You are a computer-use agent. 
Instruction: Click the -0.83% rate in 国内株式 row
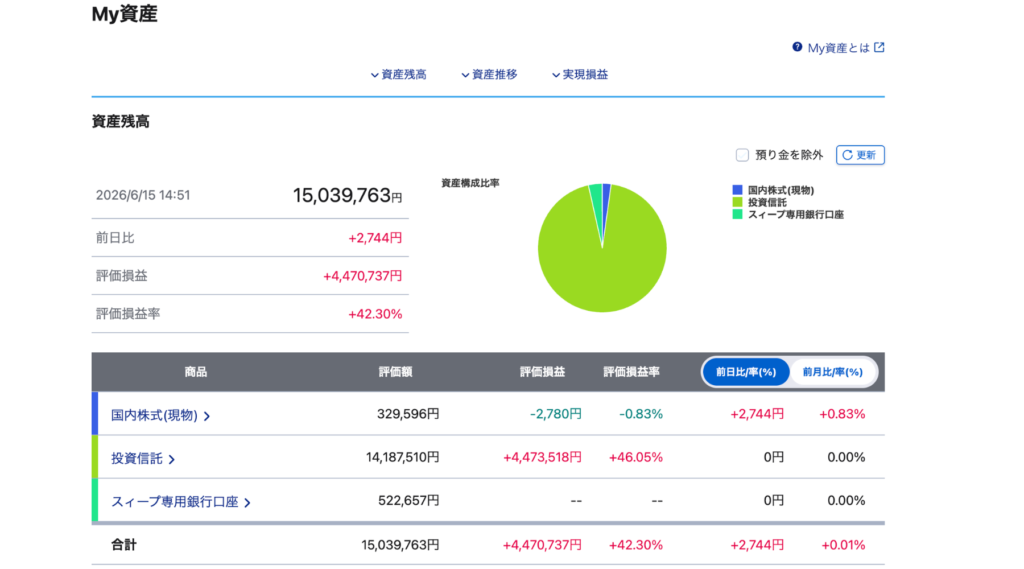[x=641, y=414]
